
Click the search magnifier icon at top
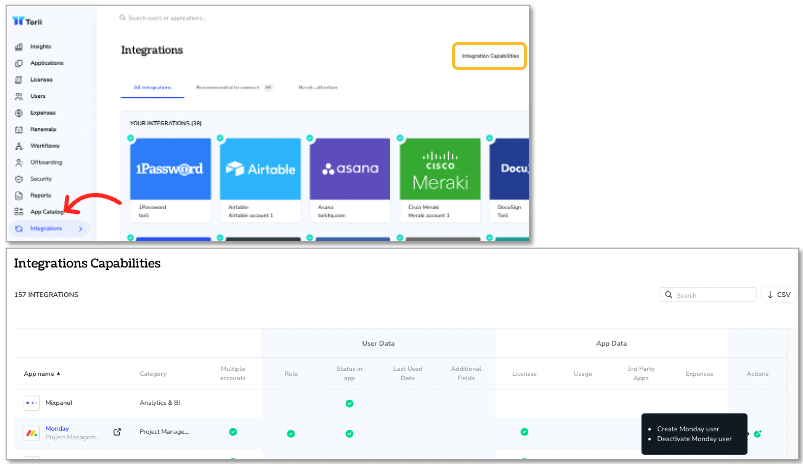click(x=122, y=17)
